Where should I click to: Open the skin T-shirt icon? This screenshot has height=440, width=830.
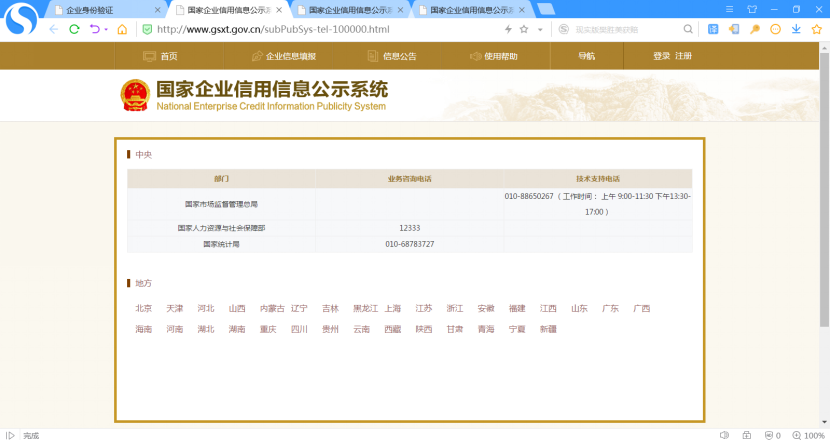pos(752,10)
